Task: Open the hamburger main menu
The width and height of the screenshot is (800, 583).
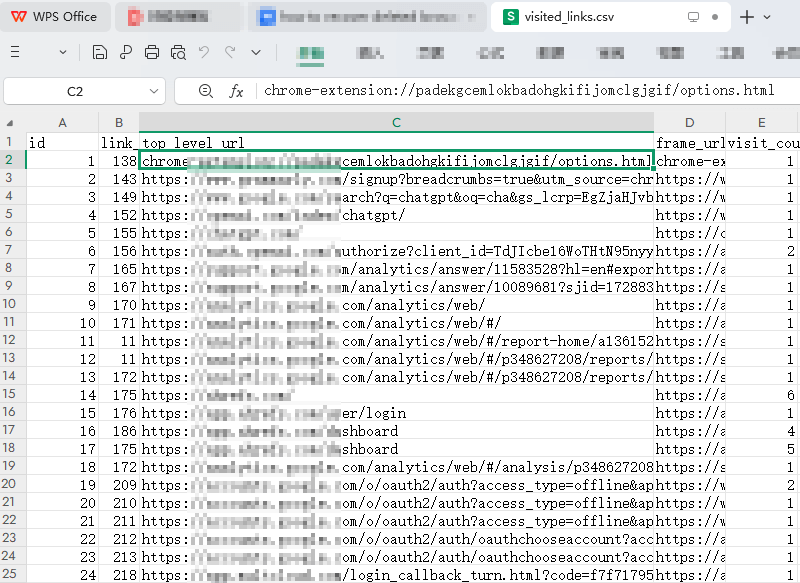Action: 16,53
